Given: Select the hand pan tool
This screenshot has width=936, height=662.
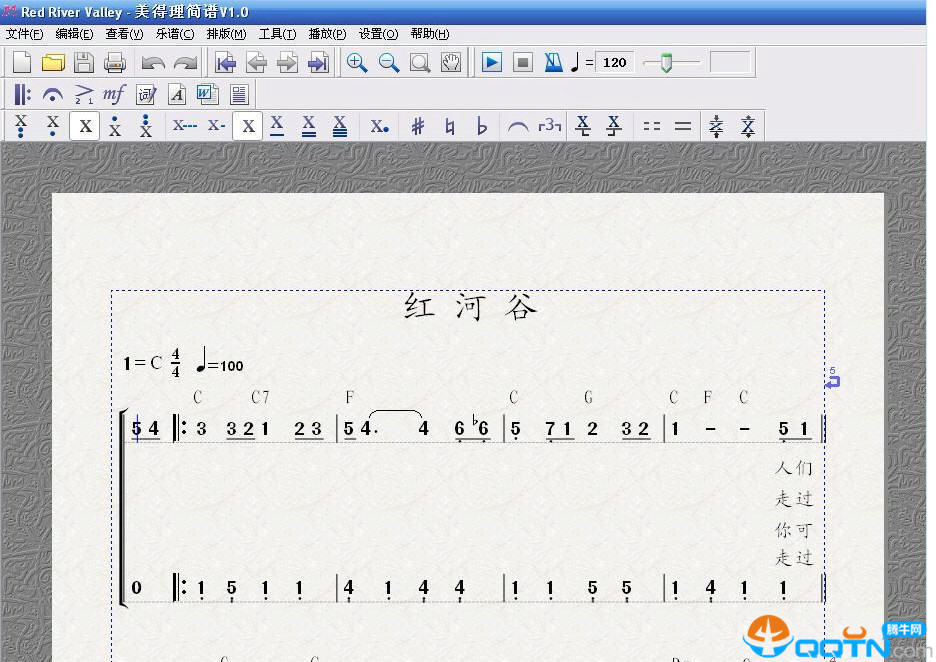Looking at the screenshot, I should pos(451,62).
